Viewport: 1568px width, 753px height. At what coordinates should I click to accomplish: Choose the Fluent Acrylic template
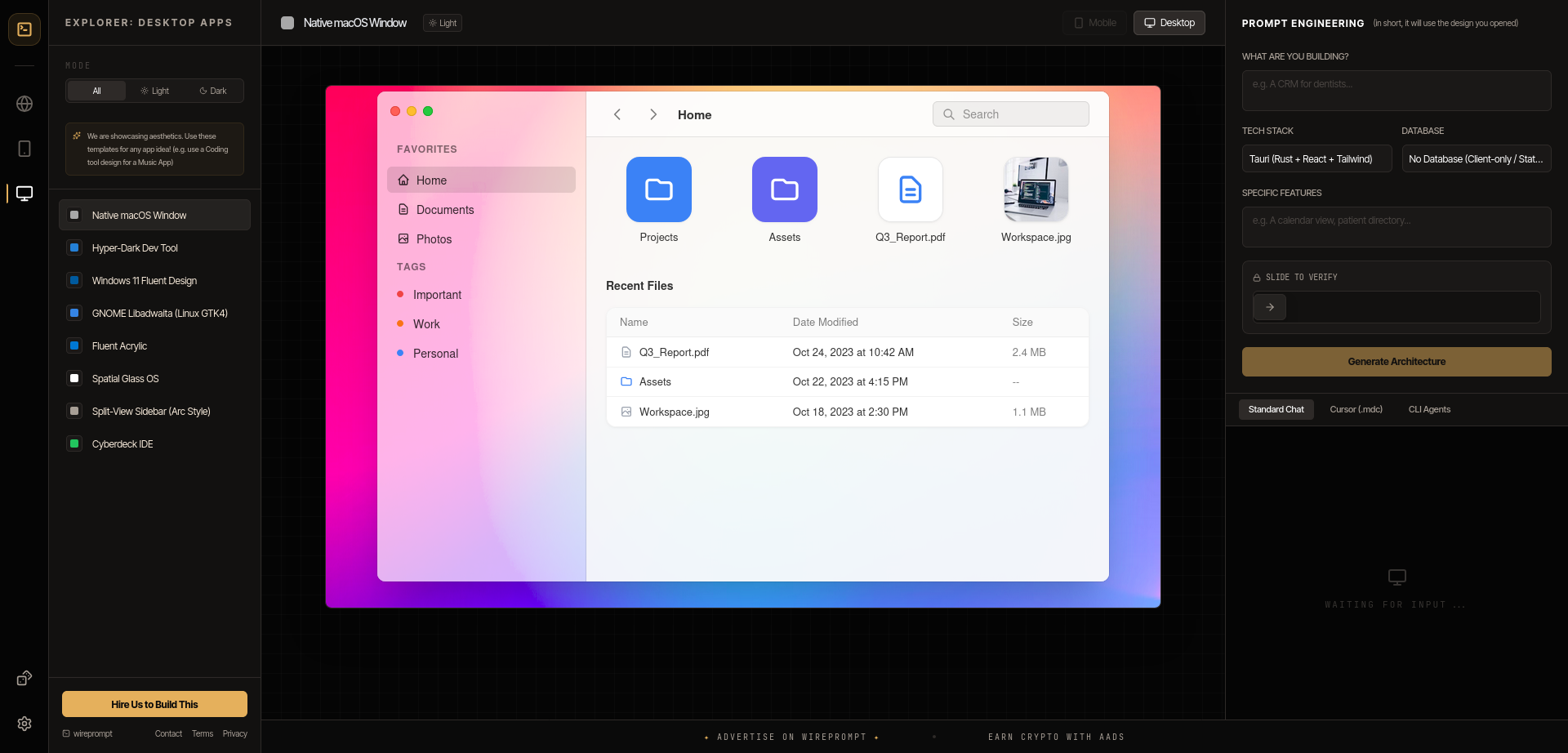click(154, 345)
